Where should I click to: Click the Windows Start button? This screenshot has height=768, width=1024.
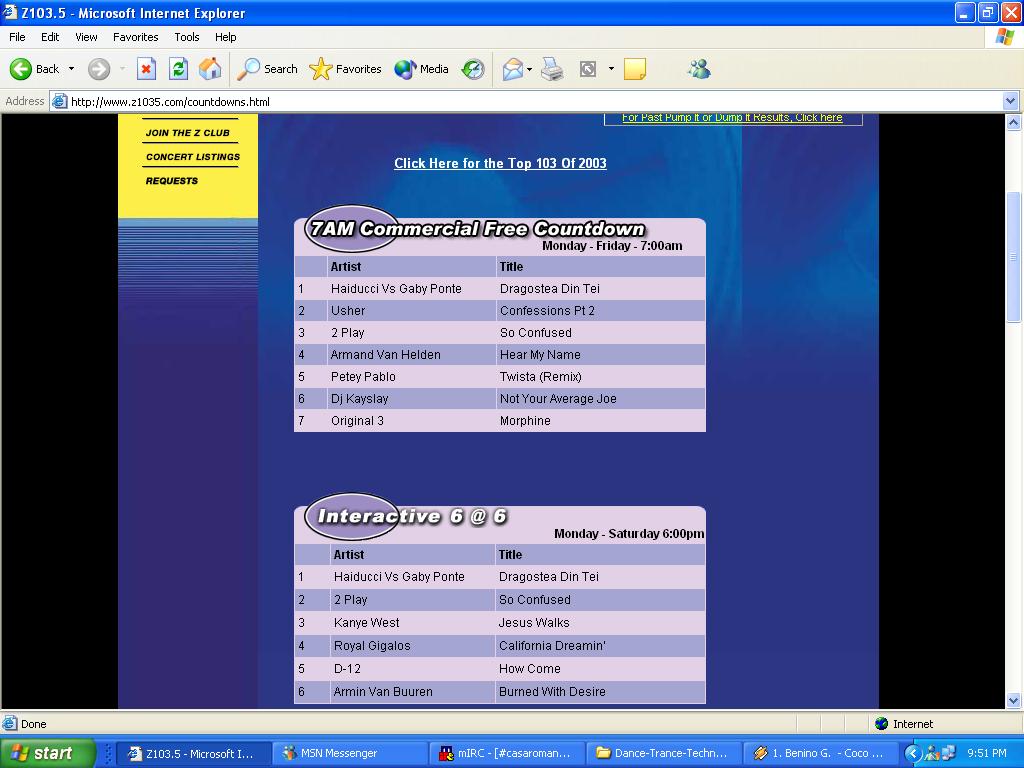click(47, 753)
